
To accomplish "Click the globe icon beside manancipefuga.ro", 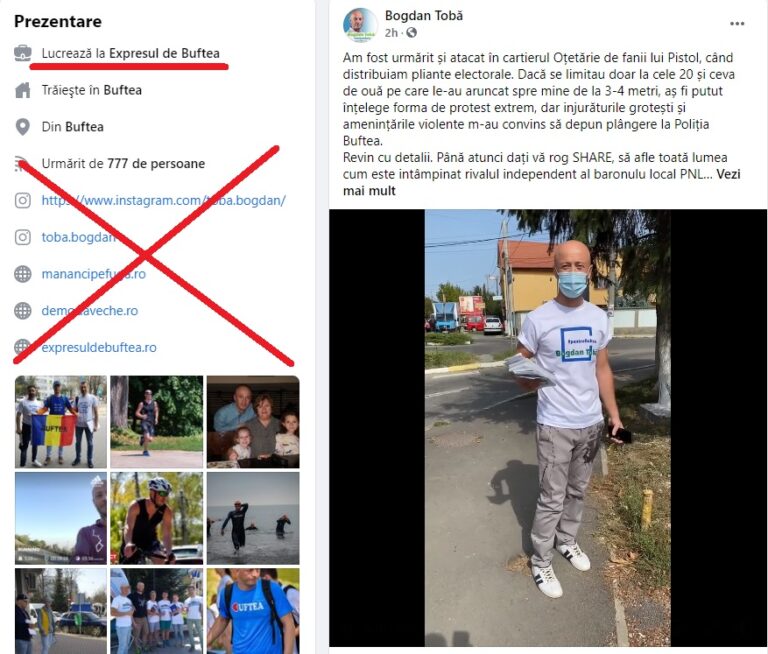I will 23,274.
